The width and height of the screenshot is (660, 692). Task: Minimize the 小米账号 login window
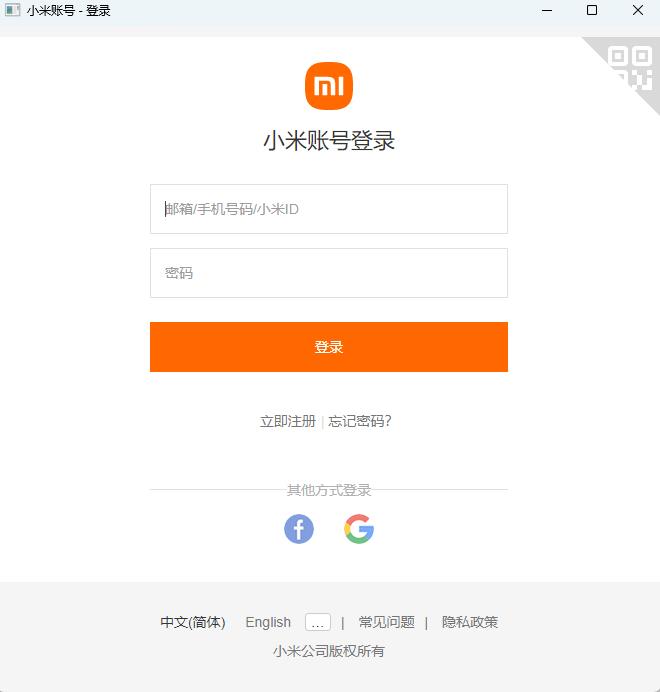(x=547, y=10)
